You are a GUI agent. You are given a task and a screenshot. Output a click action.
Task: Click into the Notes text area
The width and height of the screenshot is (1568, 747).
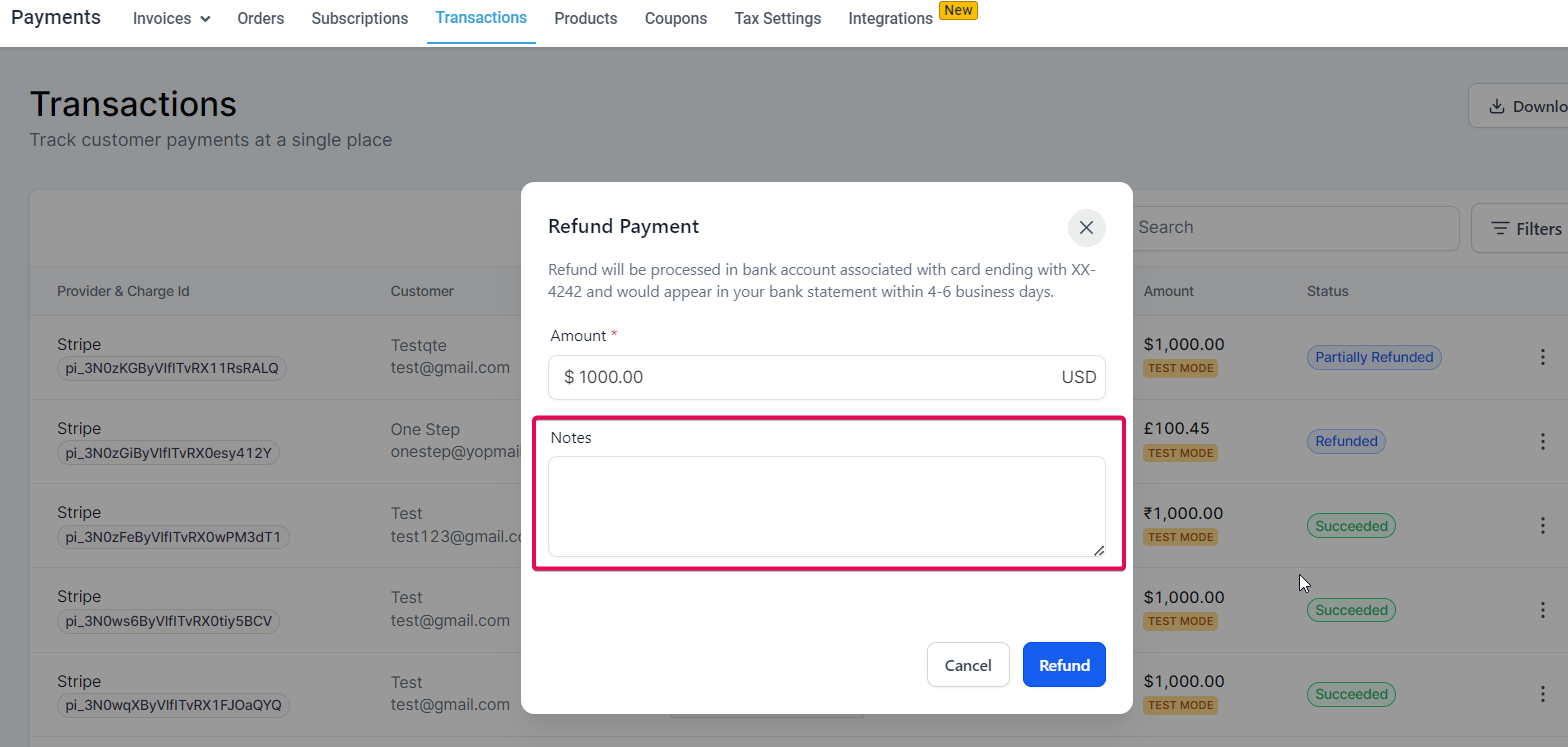[x=827, y=507]
